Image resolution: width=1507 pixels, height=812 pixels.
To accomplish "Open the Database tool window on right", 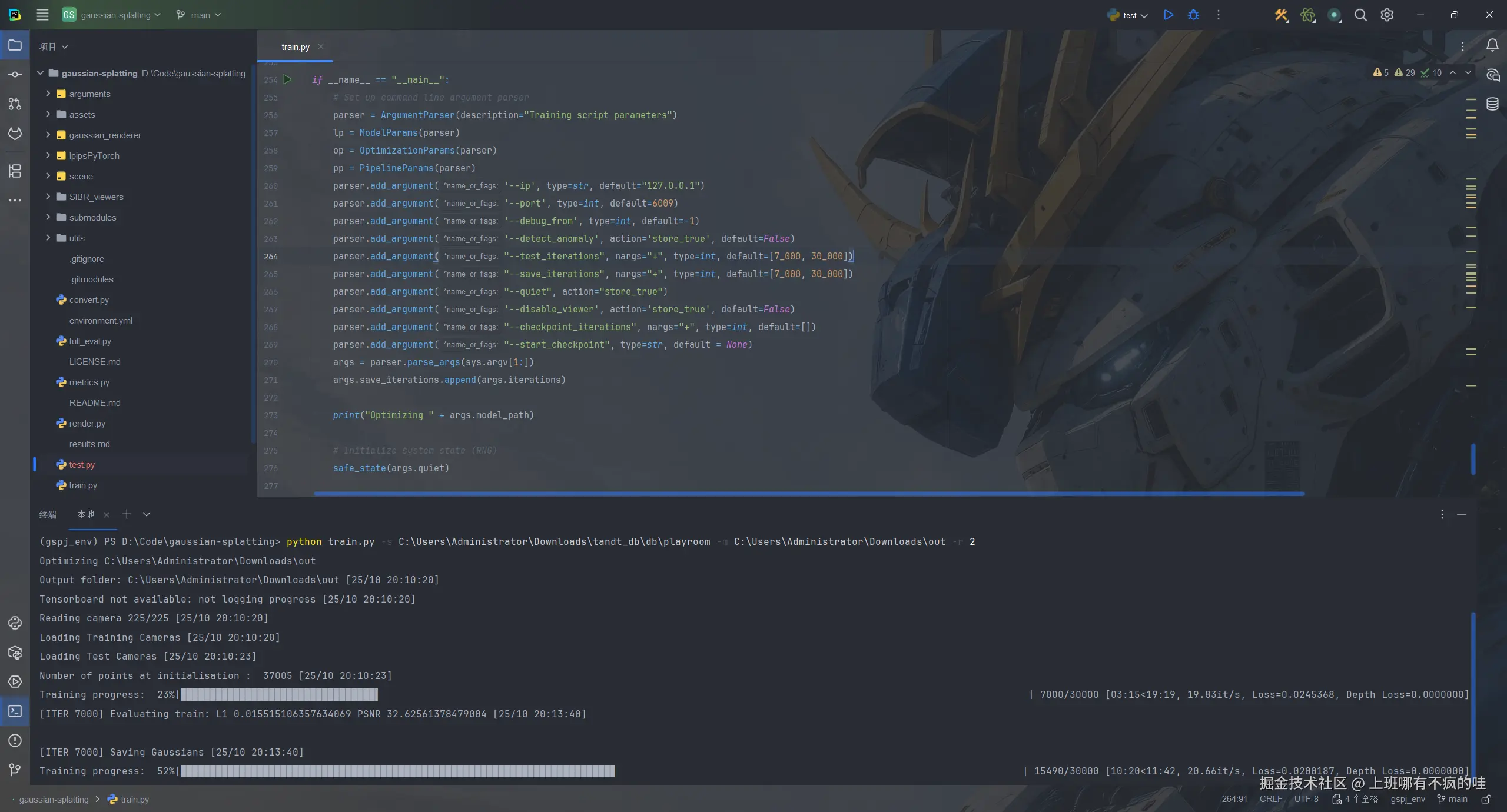I will pyautogui.click(x=1492, y=104).
